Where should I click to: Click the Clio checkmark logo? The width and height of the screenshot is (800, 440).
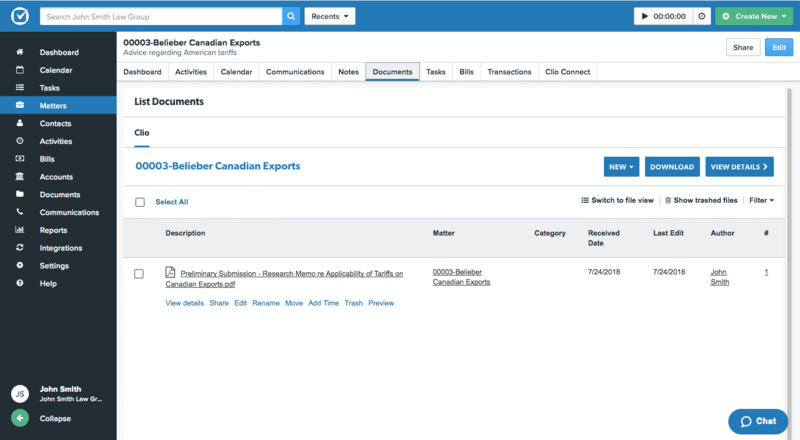pyautogui.click(x=19, y=16)
